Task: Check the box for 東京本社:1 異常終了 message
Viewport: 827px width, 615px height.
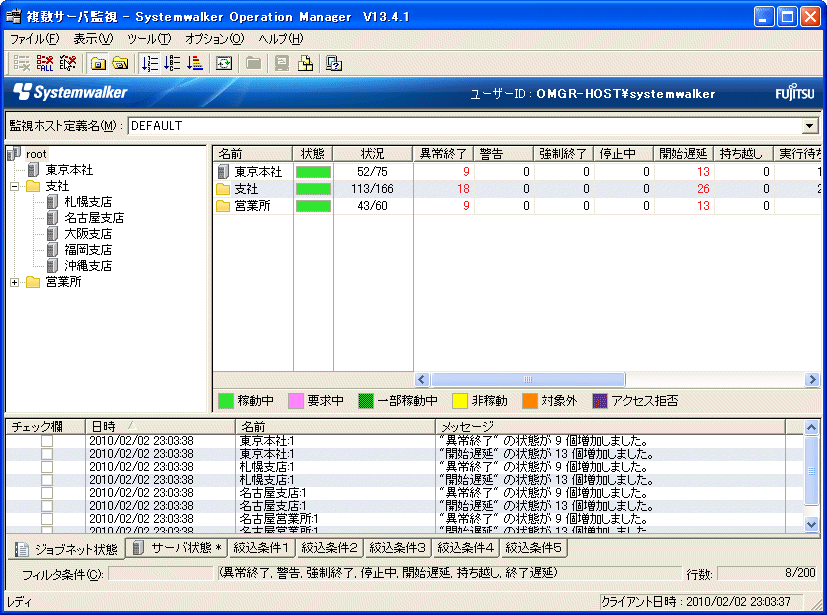Action: pos(47,441)
